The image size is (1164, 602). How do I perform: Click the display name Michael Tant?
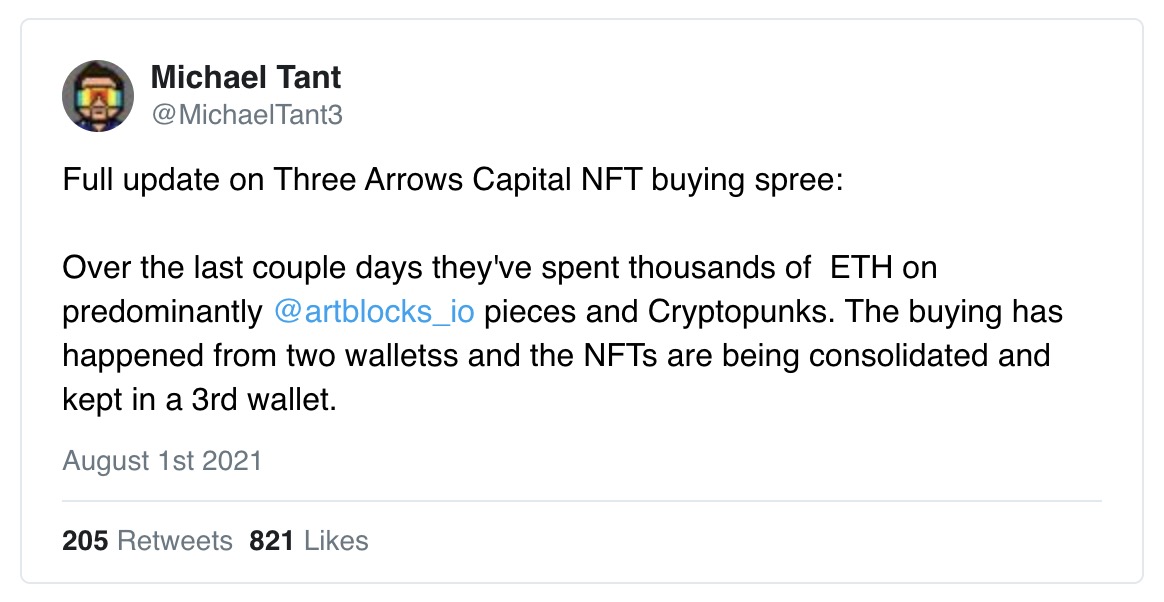pos(245,77)
